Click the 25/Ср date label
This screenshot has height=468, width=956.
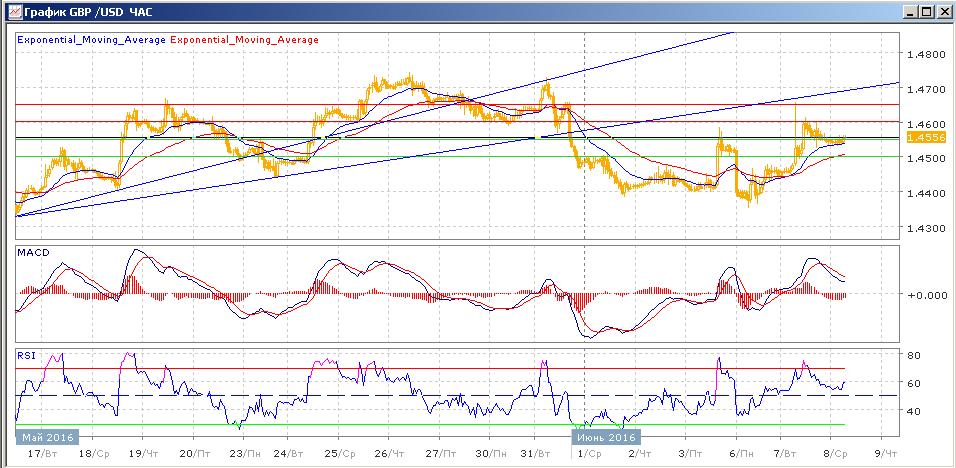(x=341, y=454)
